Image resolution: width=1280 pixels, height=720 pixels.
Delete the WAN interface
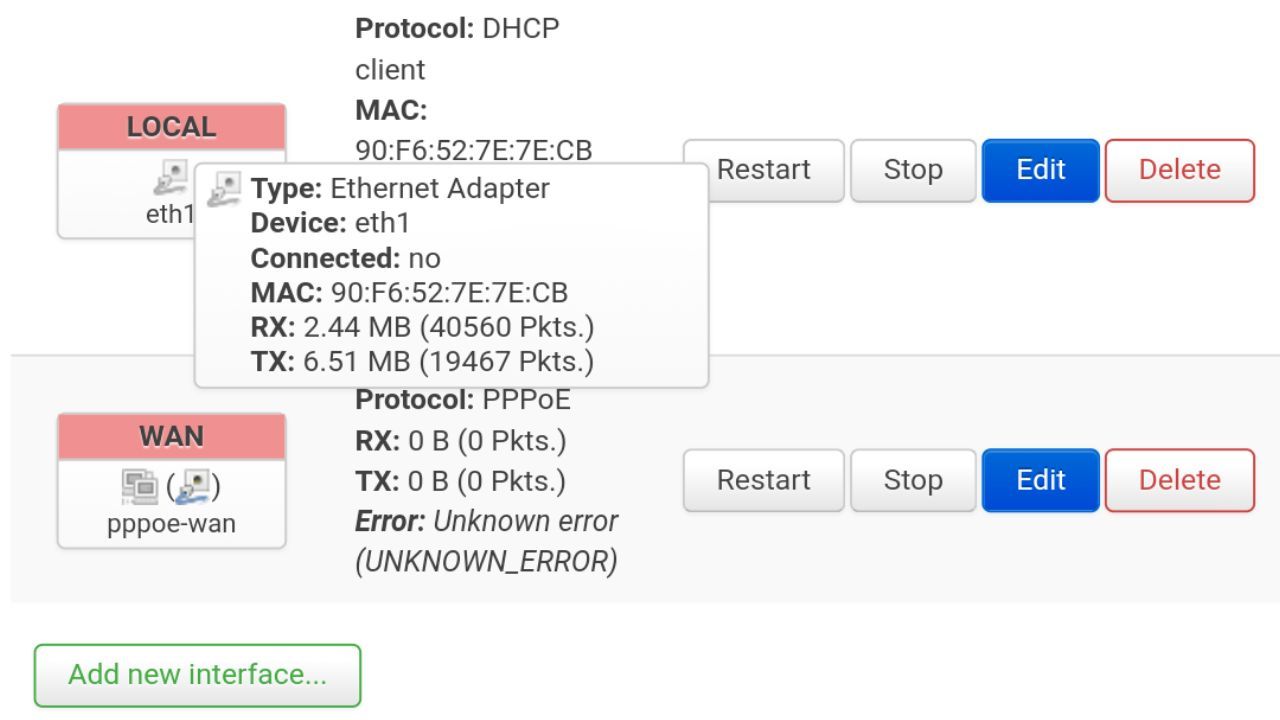1179,480
